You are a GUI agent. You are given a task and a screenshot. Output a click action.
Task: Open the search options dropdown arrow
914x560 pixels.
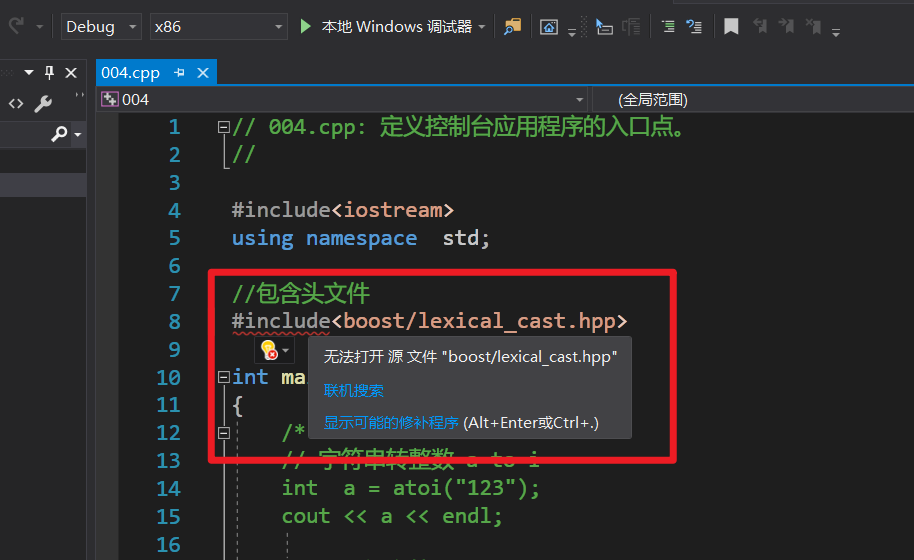78,135
